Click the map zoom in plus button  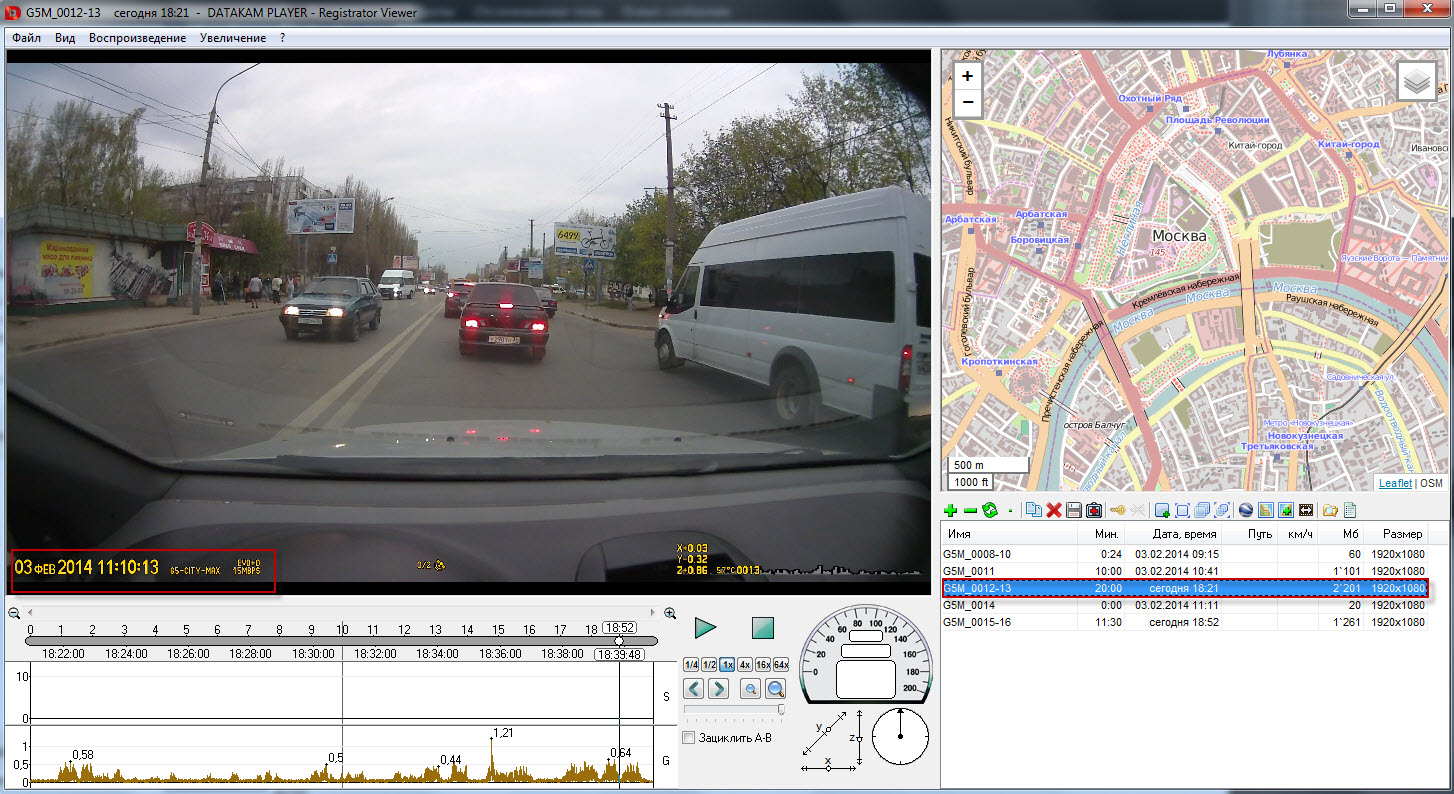point(967,76)
